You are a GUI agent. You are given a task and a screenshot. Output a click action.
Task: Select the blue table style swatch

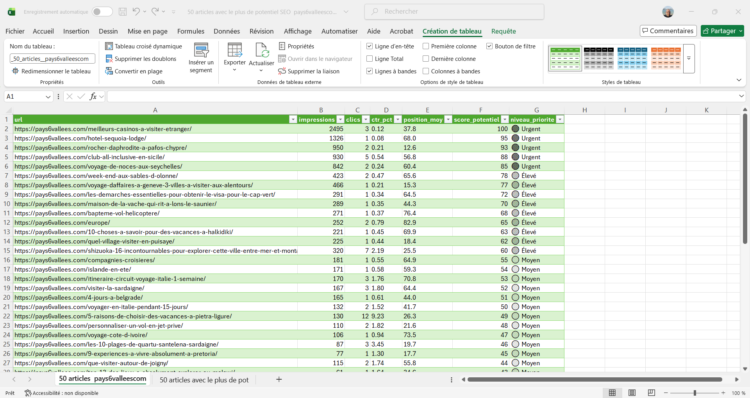point(632,58)
